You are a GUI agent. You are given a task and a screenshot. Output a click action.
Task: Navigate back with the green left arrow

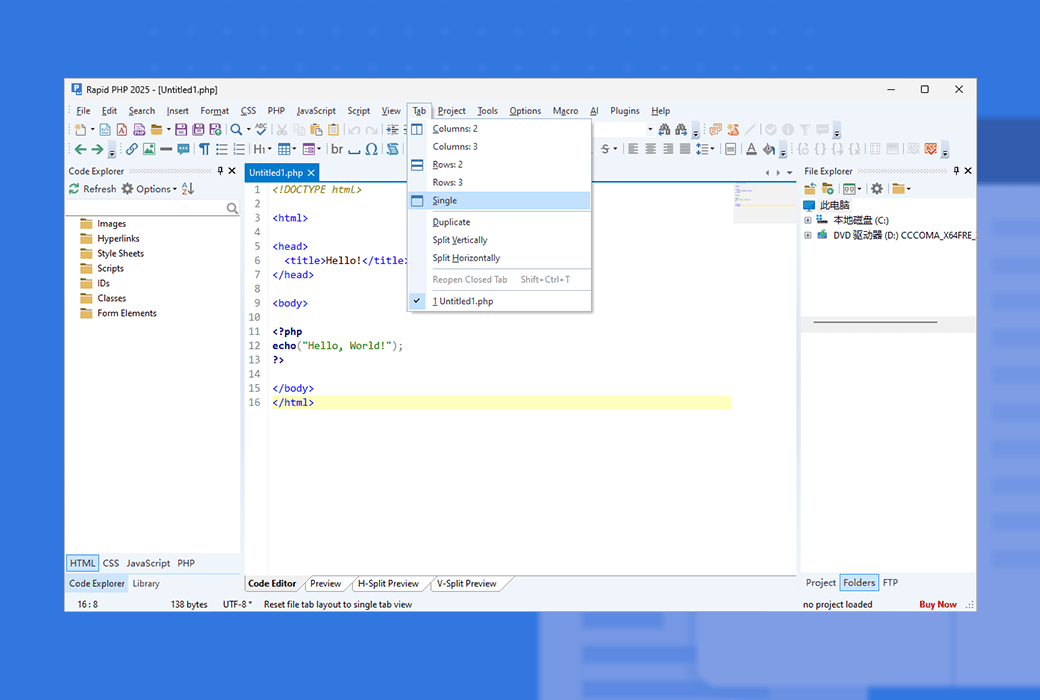click(x=80, y=149)
